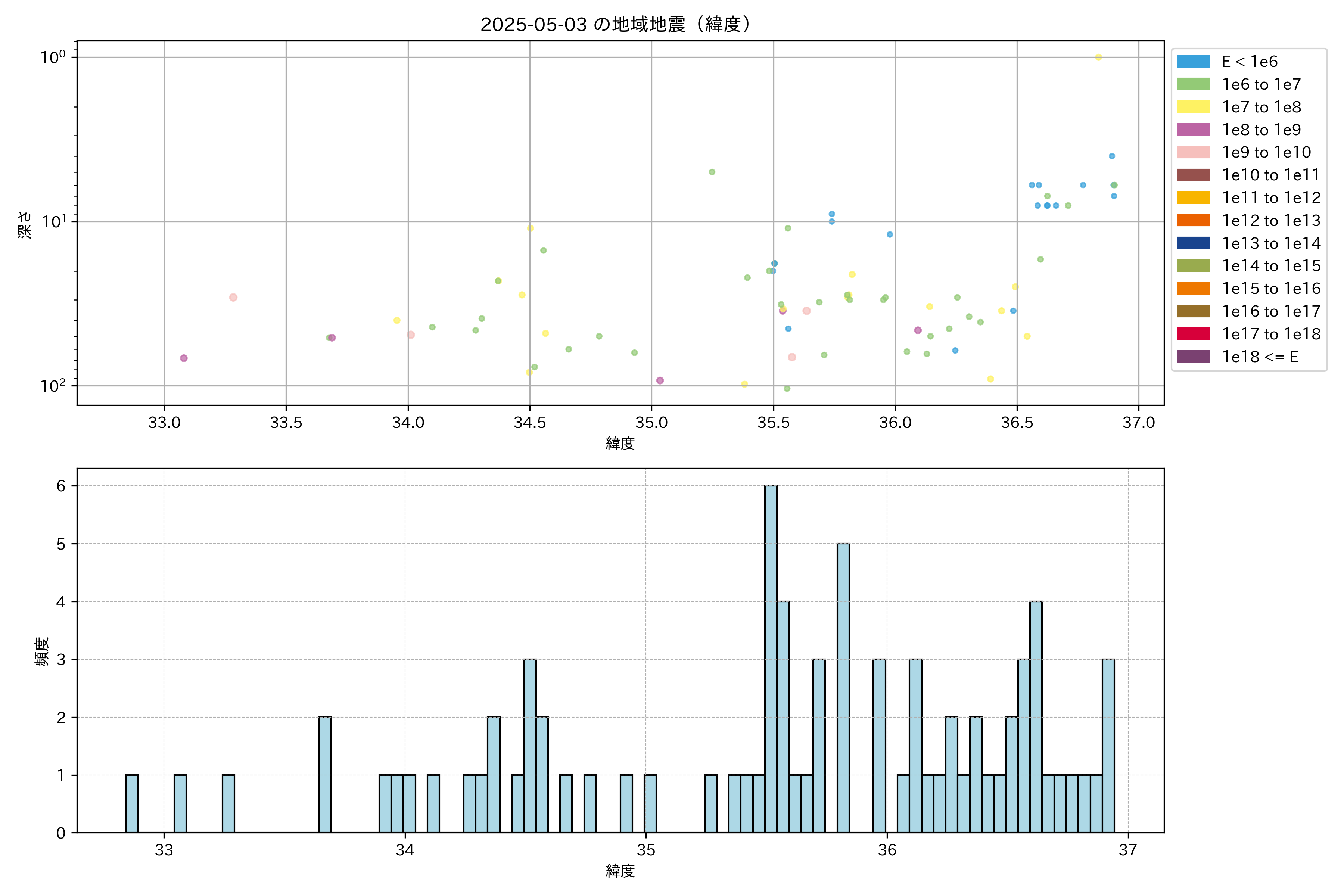1344x896 pixels.
Task: Click the "緯度" label below the histogram
Action: point(620,871)
